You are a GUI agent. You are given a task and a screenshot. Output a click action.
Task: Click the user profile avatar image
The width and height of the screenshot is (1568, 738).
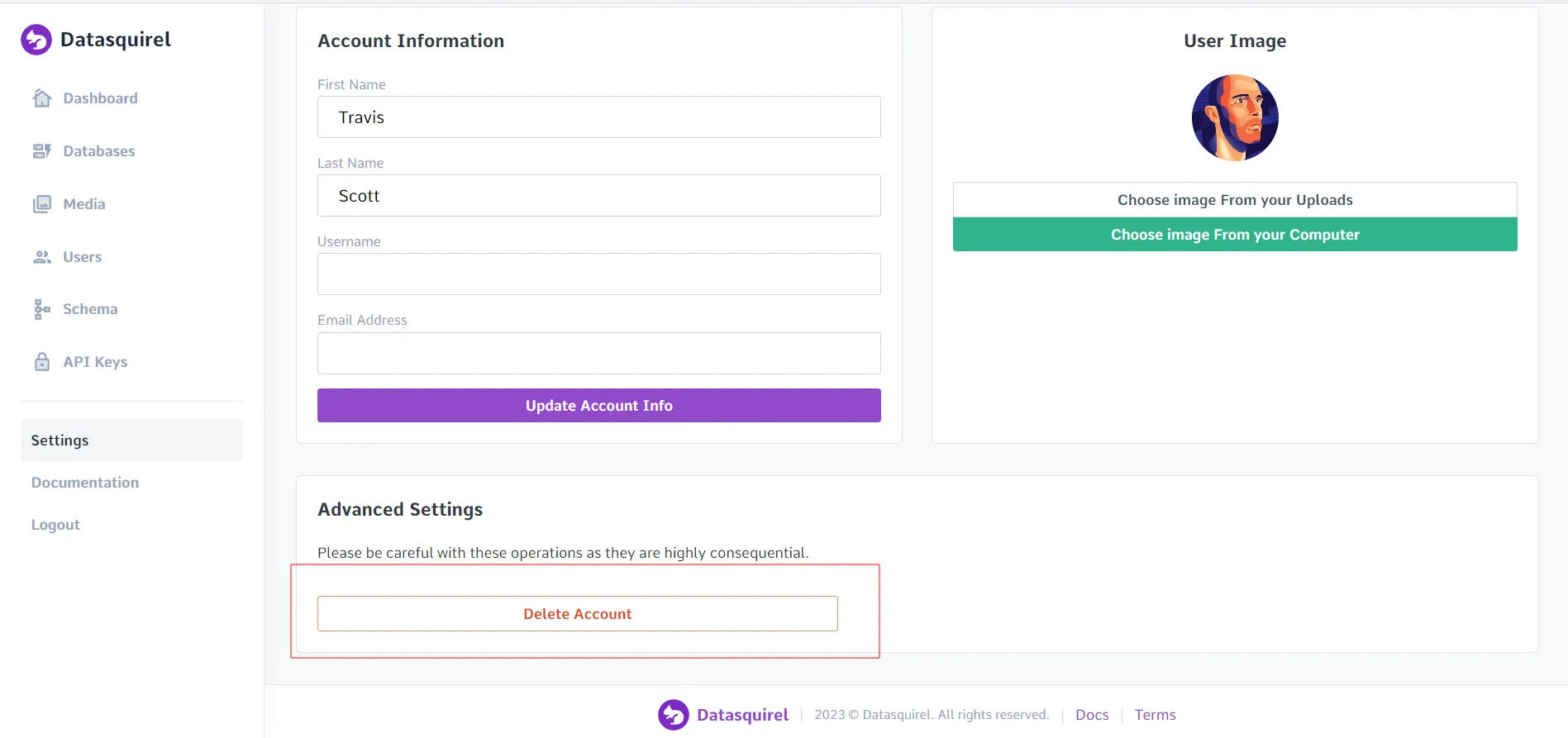click(x=1235, y=118)
